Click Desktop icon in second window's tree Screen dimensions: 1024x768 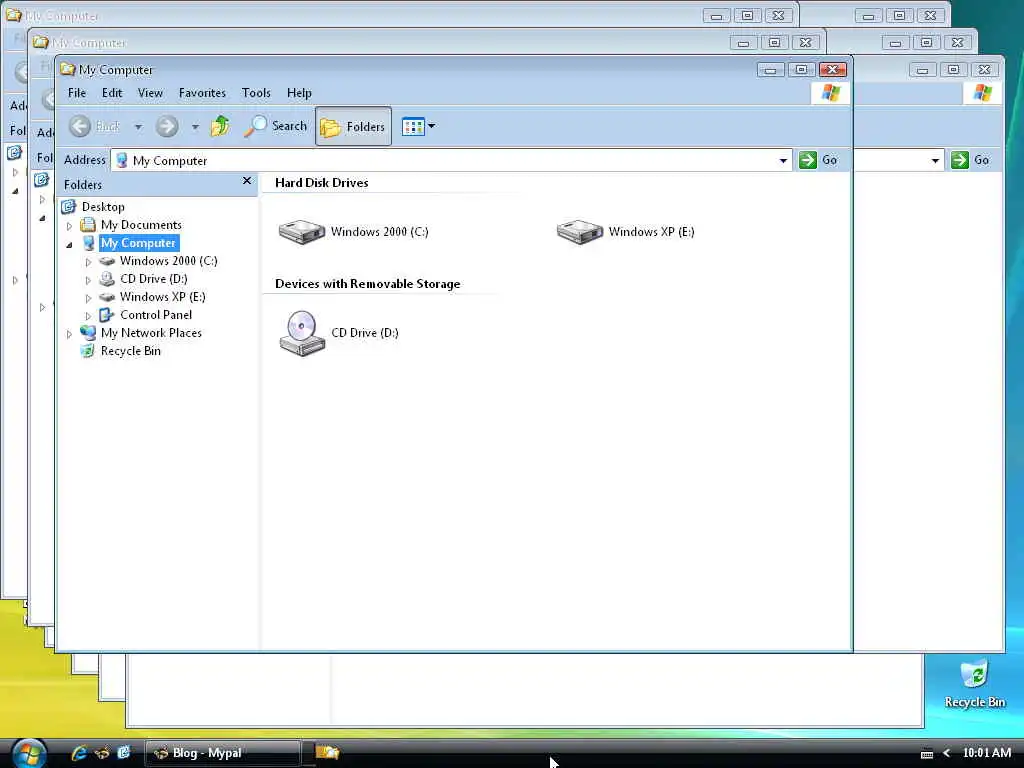[x=42, y=180]
